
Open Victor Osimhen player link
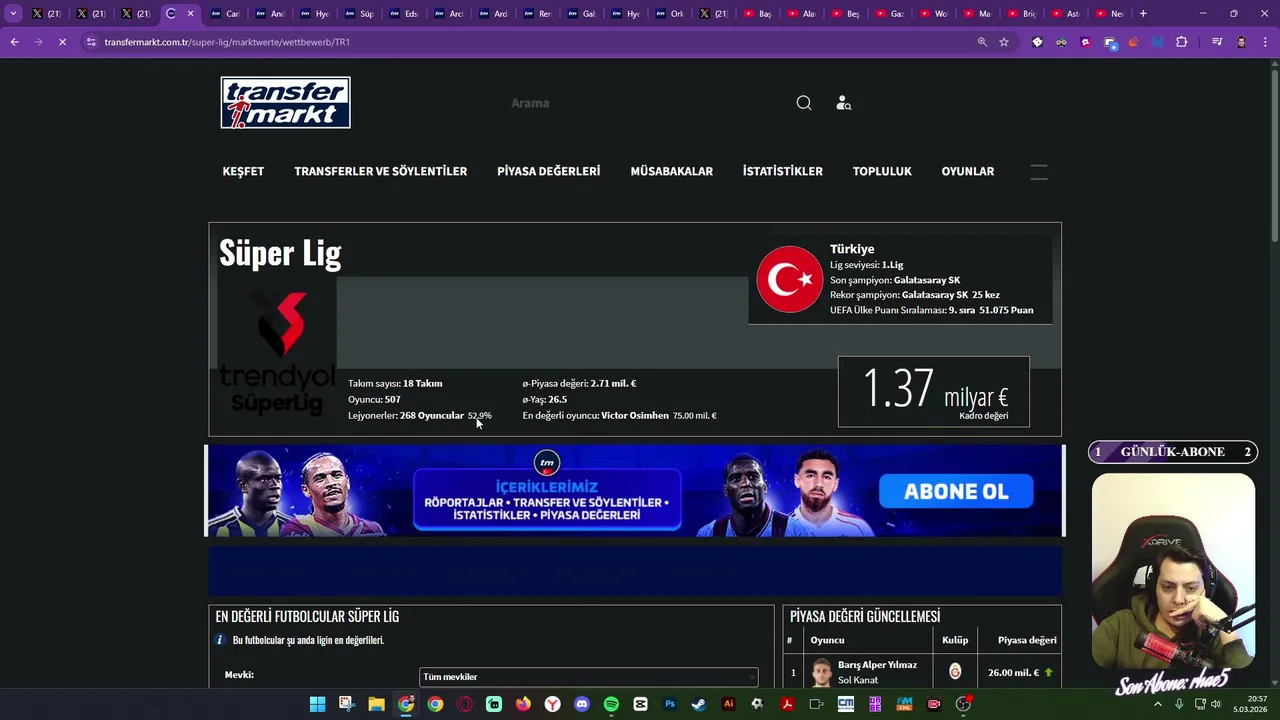click(x=635, y=415)
